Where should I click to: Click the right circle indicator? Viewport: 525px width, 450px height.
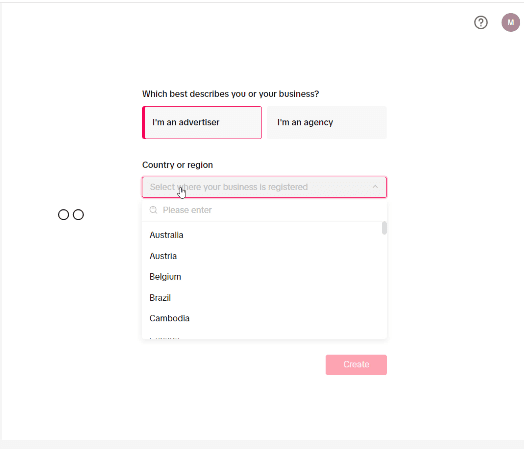[78, 215]
